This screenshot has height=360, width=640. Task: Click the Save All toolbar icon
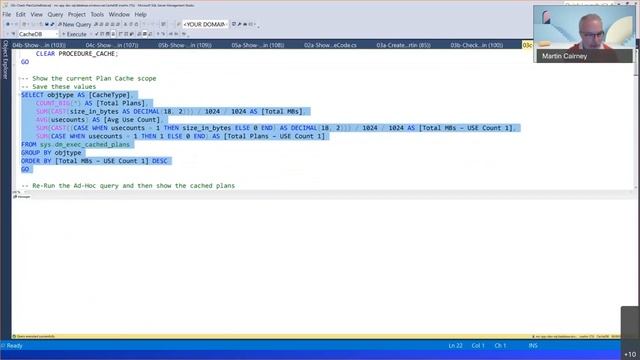(x=52, y=24)
